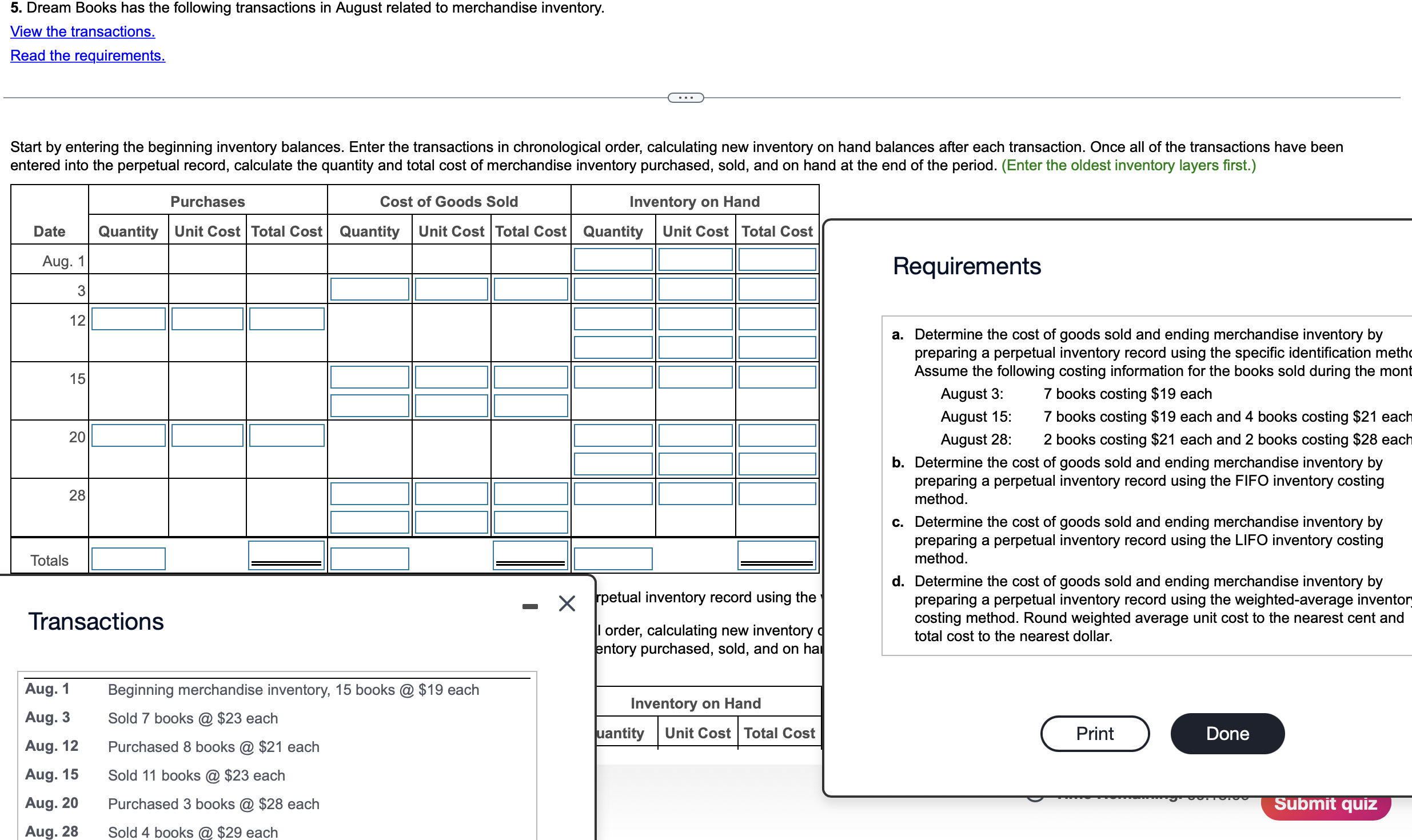Click the Aug. 12 Purchases Total Cost field
Screen dimensions: 1412x840
[286, 318]
